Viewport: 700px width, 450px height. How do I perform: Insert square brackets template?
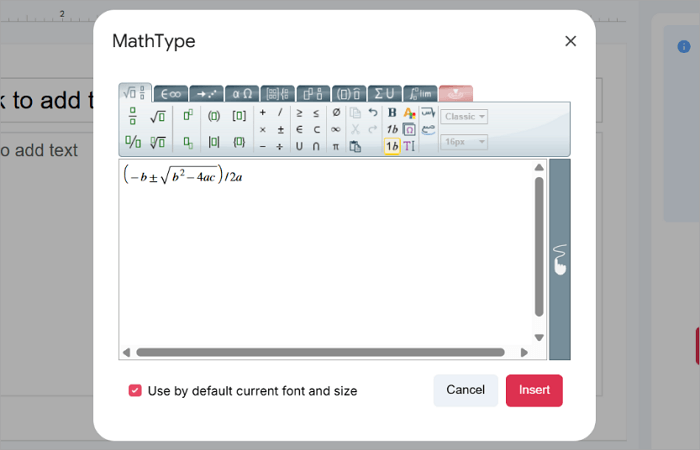239,116
